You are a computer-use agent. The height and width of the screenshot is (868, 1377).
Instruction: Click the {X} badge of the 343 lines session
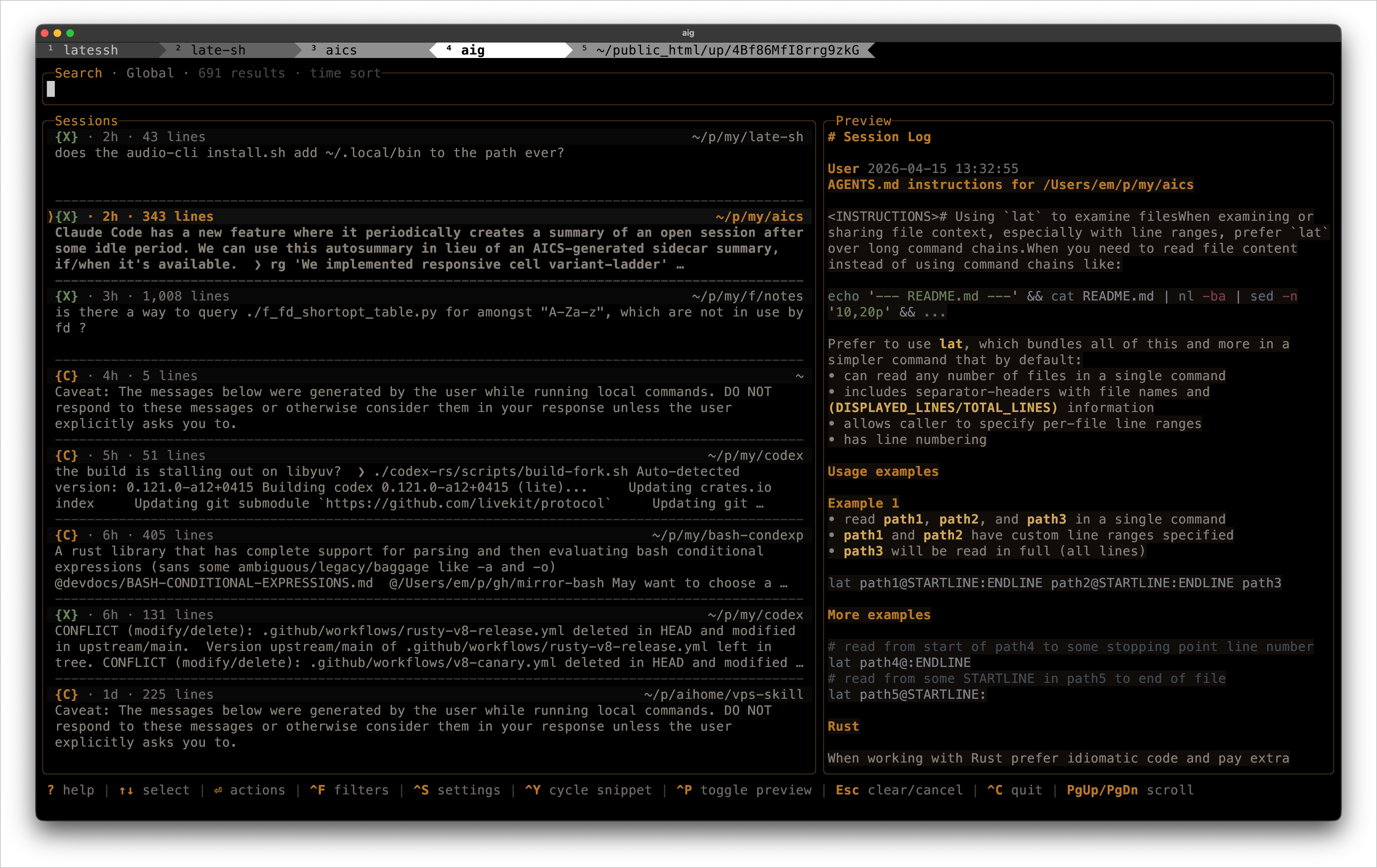point(66,216)
